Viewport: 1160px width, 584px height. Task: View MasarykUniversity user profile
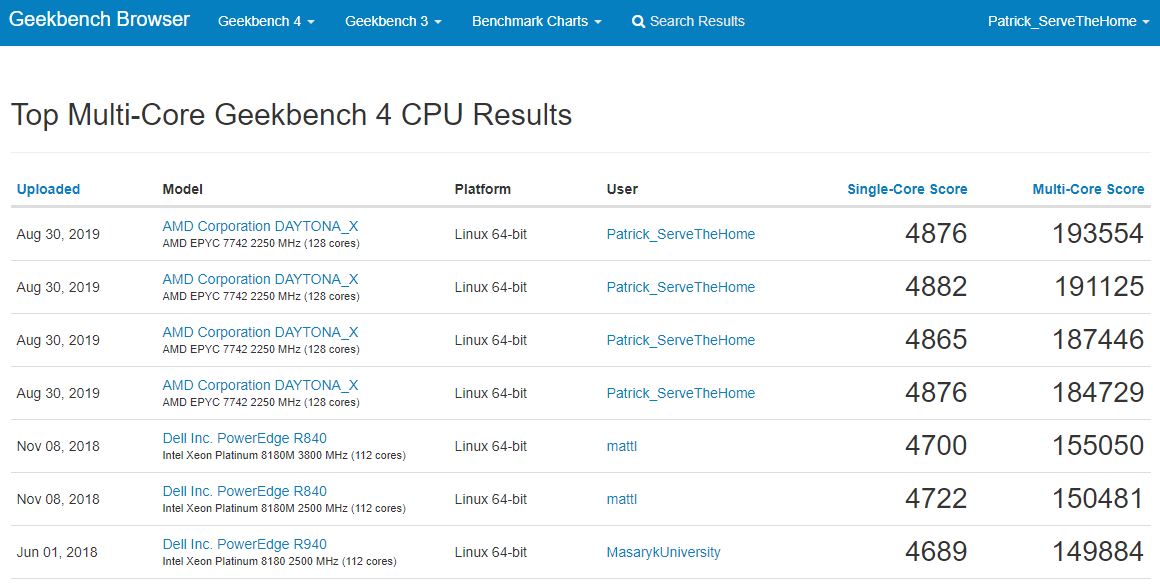[663, 552]
